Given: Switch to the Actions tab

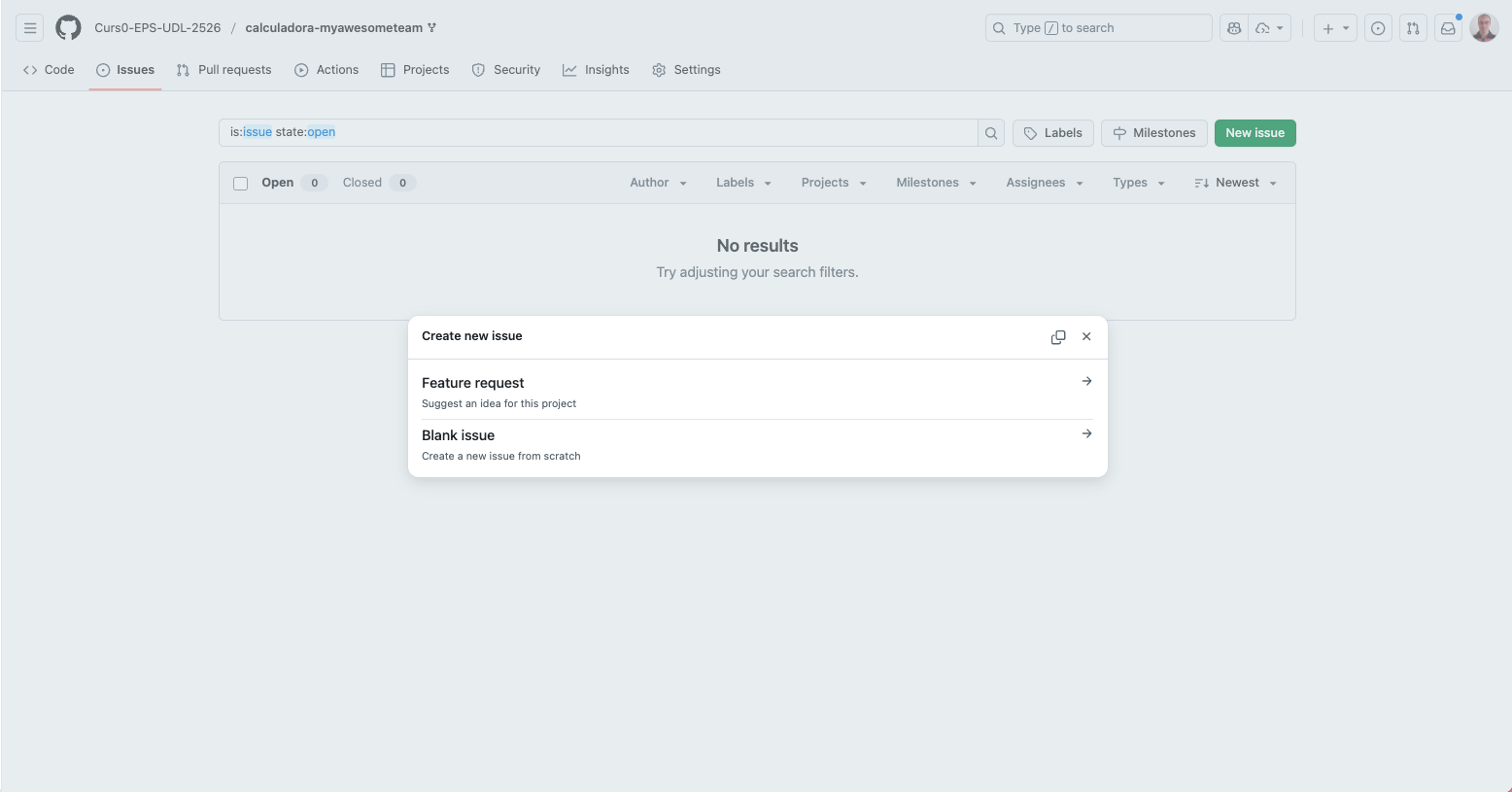Looking at the screenshot, I should tap(326, 70).
